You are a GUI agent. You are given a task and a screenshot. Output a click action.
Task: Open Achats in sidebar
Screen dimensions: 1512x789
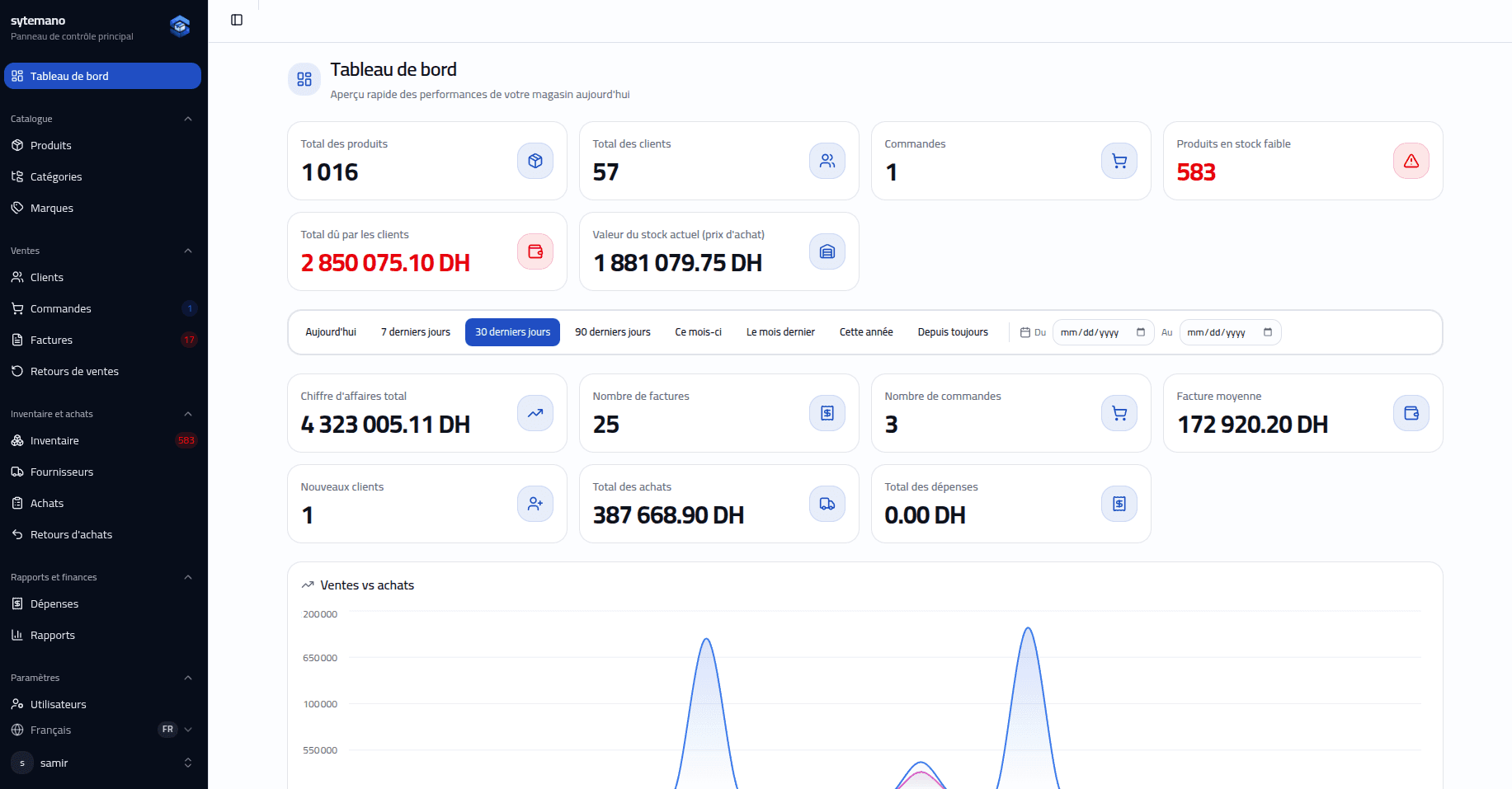pos(102,503)
